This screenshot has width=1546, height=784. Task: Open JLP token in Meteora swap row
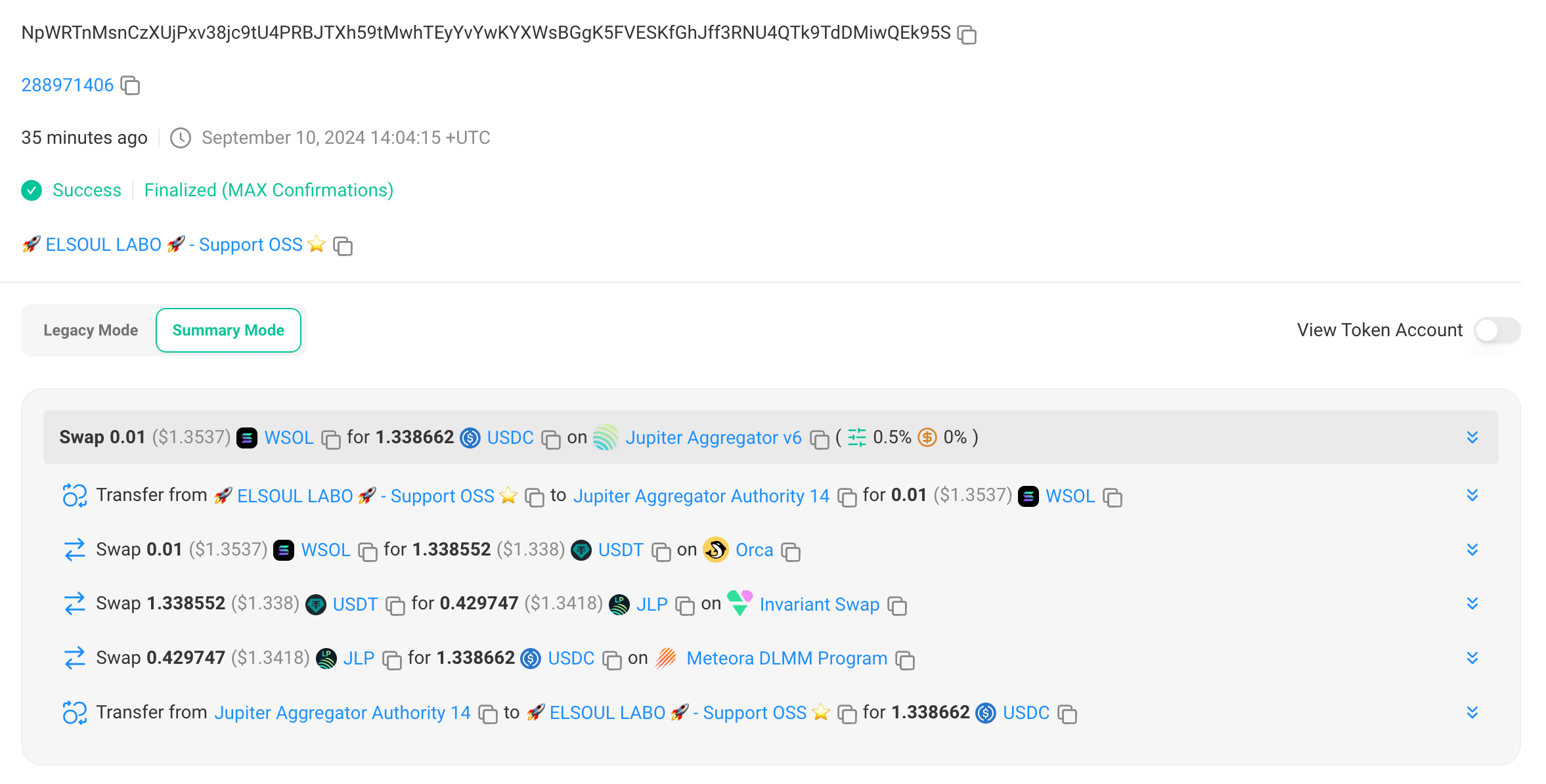pos(359,659)
